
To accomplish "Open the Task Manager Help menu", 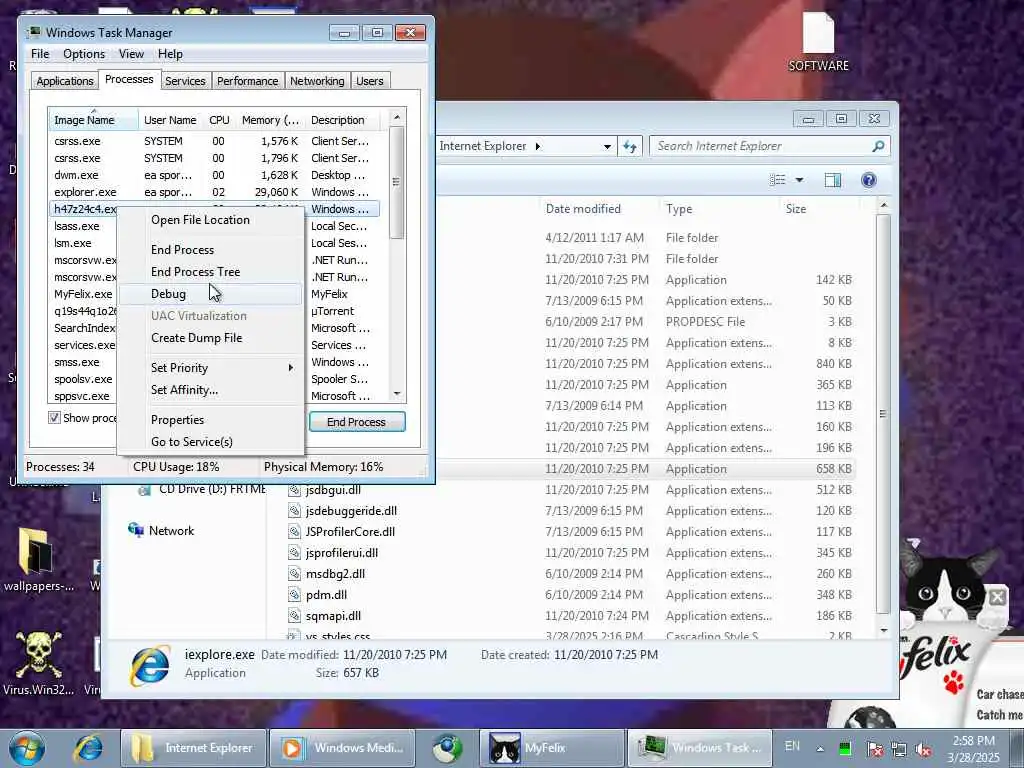I will point(170,54).
